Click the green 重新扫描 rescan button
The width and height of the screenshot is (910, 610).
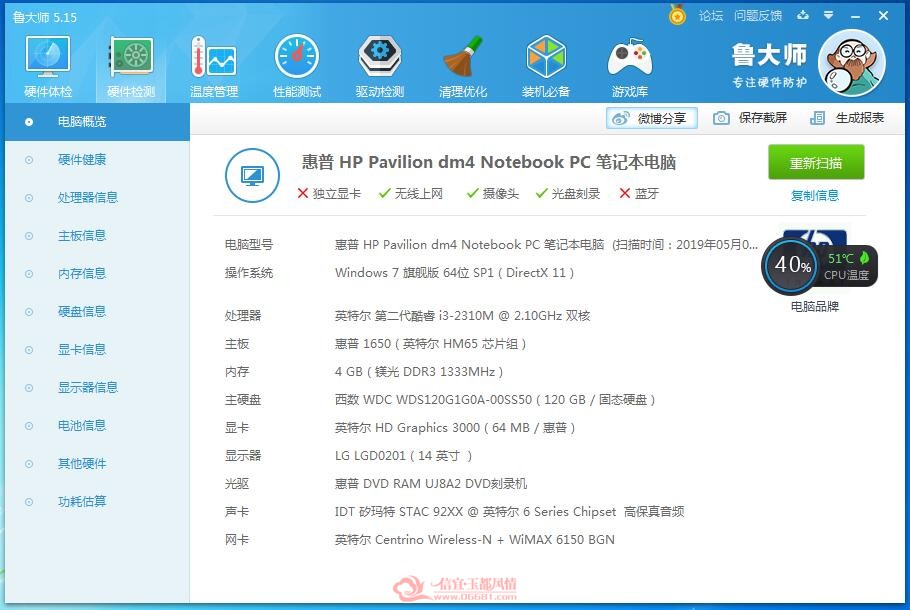816,163
